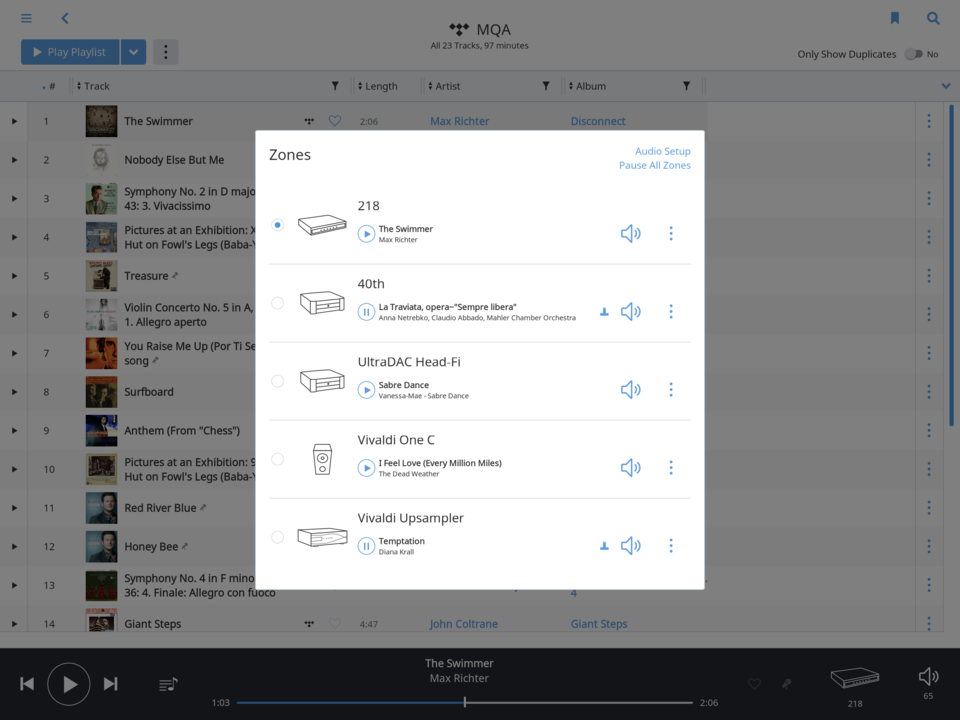The image size is (960, 720).
Task: Open the Max Richter artist link
Action: point(459,121)
